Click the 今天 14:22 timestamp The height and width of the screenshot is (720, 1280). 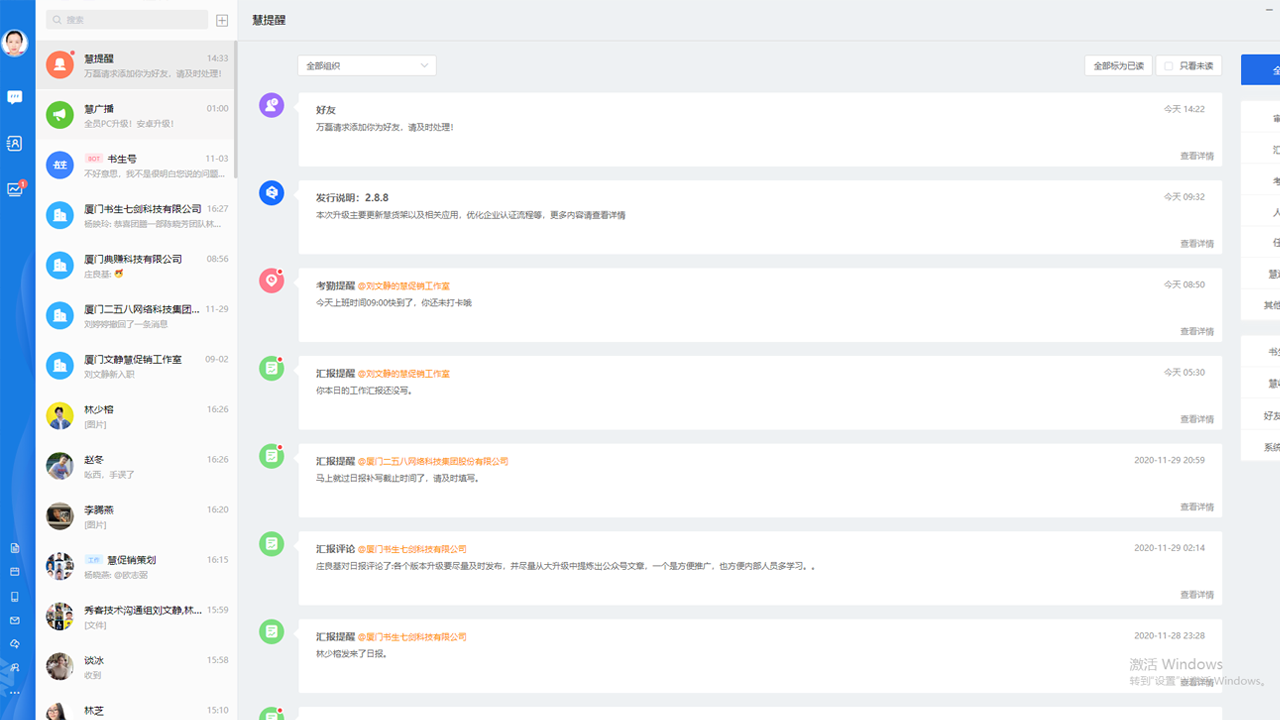pyautogui.click(x=1184, y=109)
